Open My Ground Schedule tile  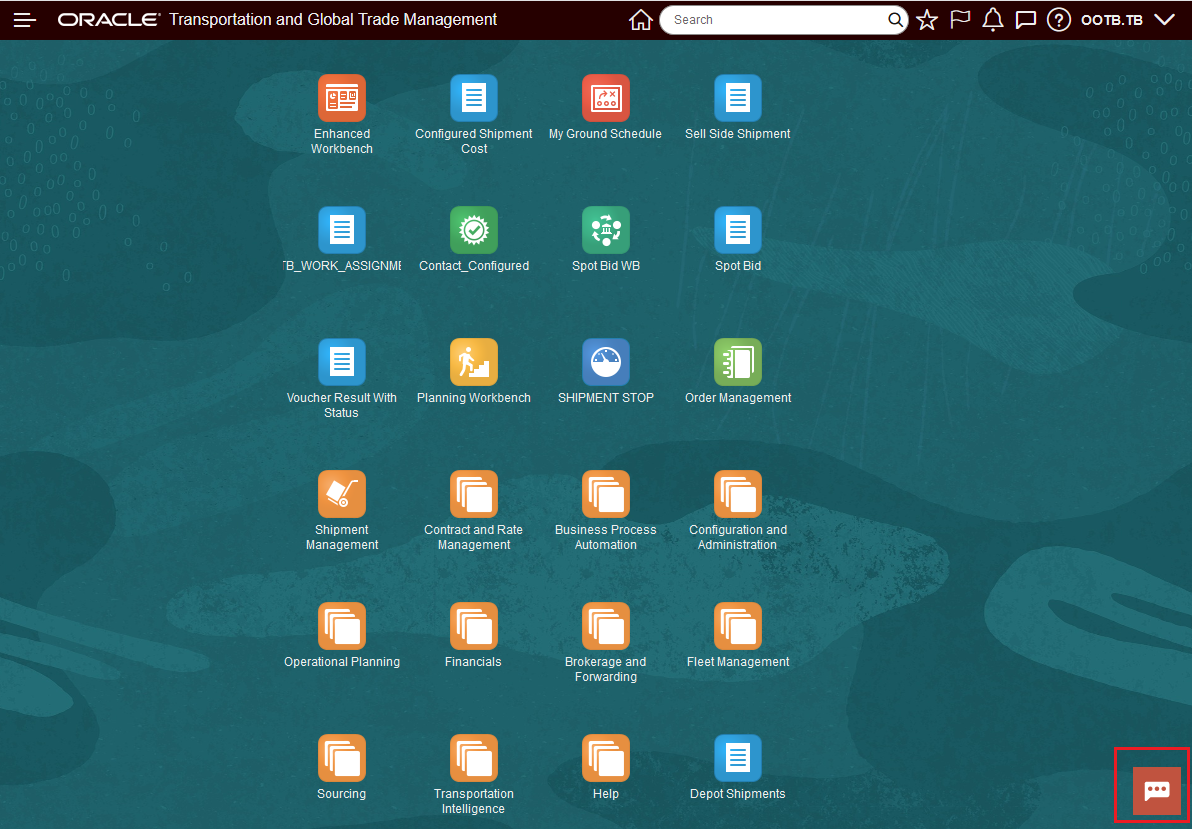point(606,98)
